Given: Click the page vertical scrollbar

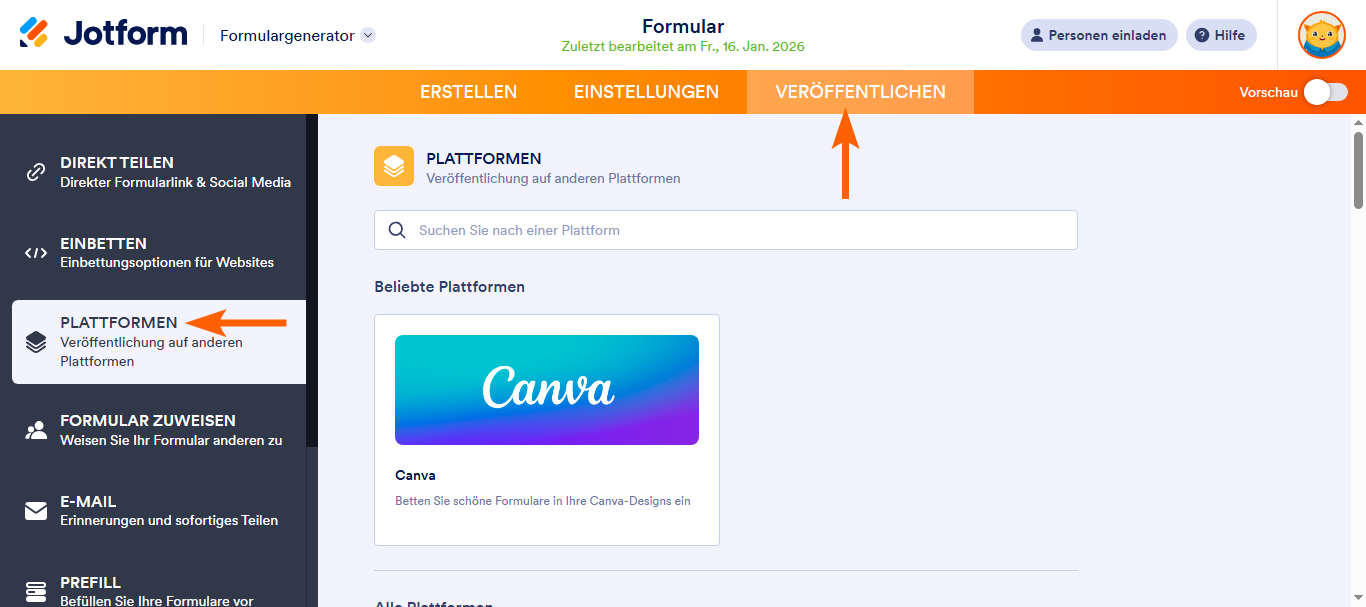Looking at the screenshot, I should (1358, 170).
